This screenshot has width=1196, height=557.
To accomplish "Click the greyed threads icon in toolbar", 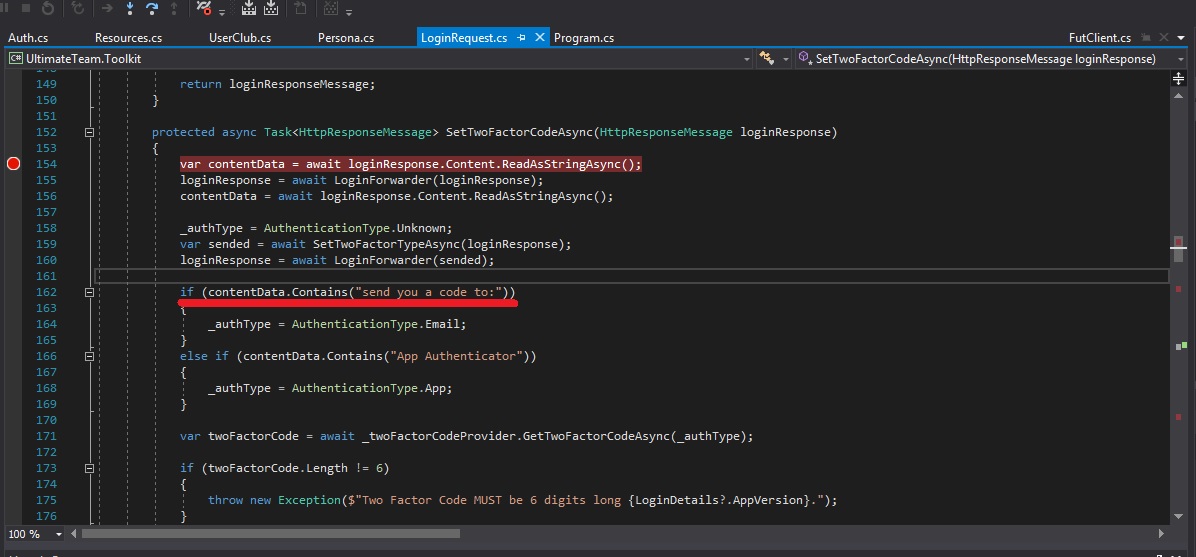I will pos(301,8).
